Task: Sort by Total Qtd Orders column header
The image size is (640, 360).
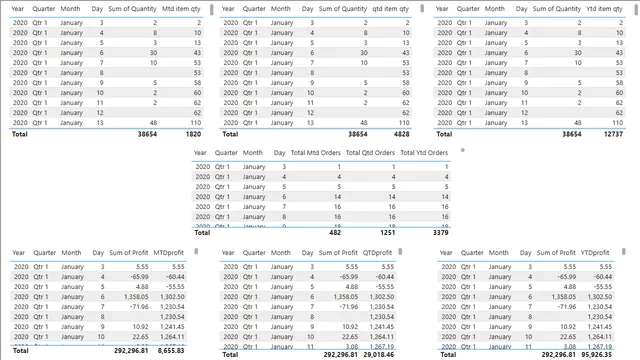Action: coord(370,153)
